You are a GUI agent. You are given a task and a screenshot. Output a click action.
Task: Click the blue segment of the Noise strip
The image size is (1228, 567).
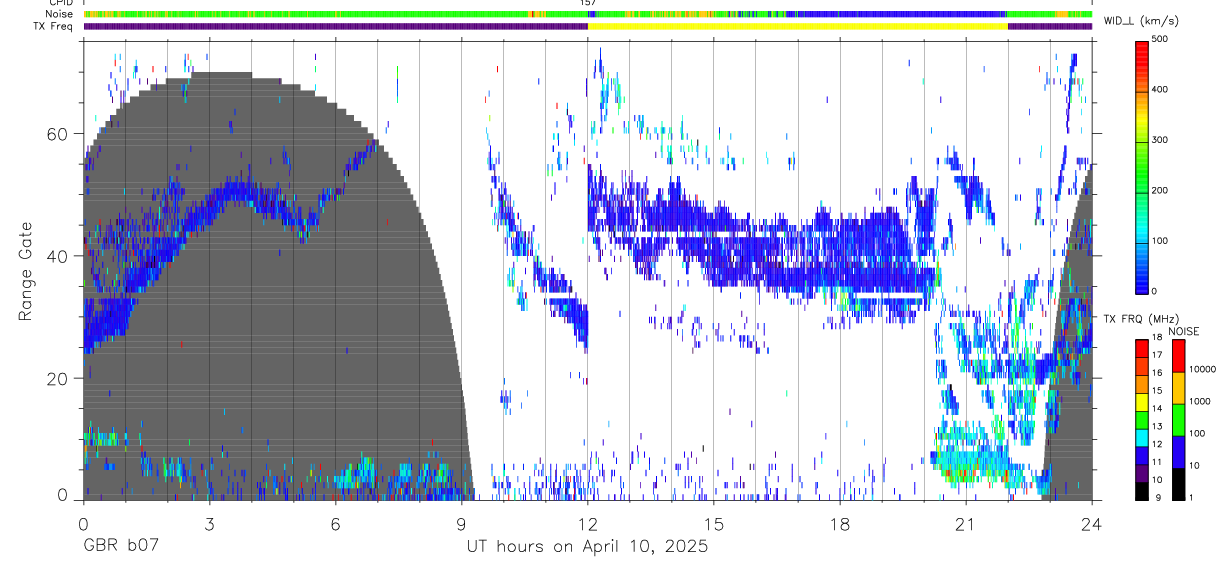[x=897, y=14]
